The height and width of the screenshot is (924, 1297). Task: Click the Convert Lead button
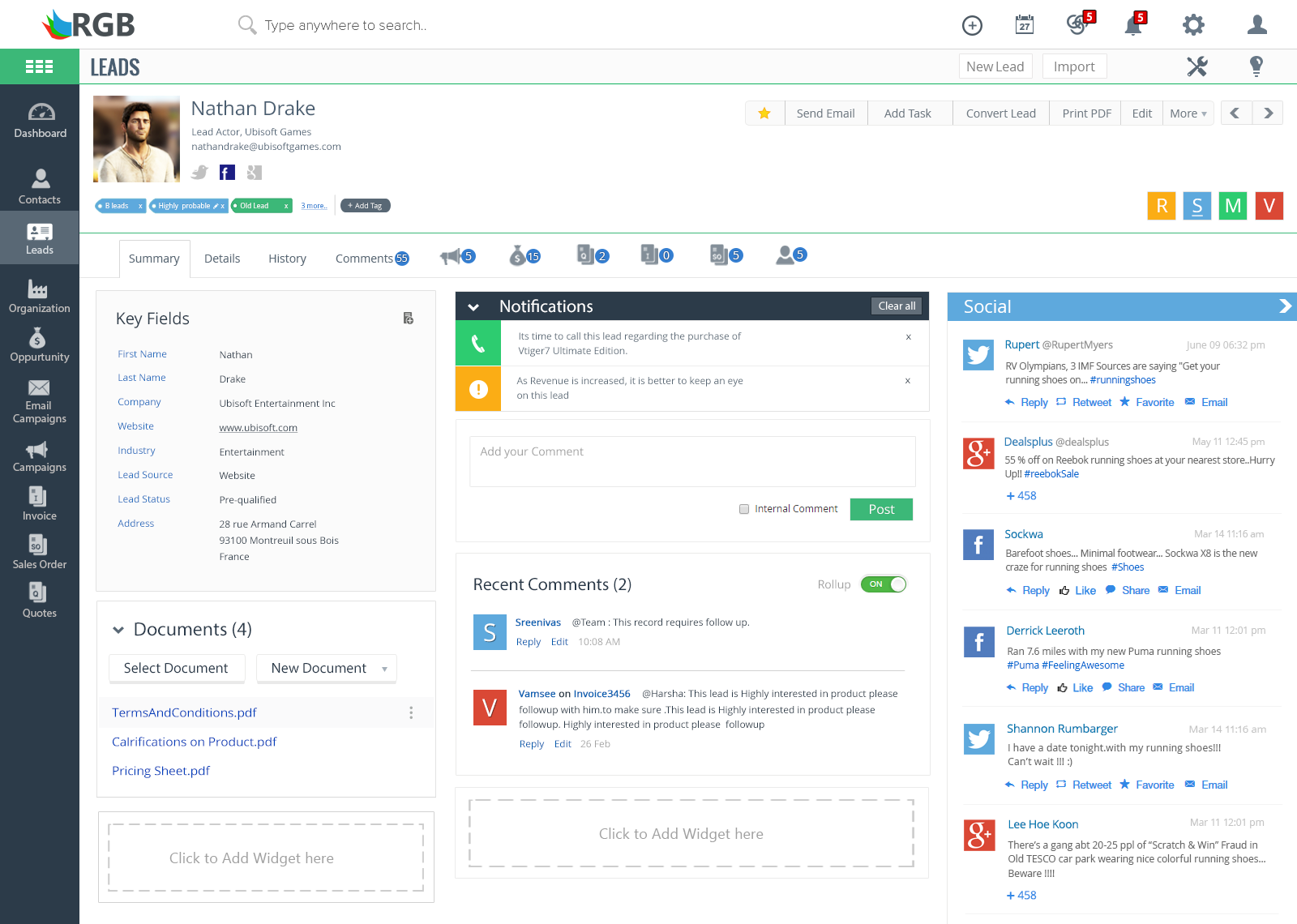click(x=1000, y=113)
